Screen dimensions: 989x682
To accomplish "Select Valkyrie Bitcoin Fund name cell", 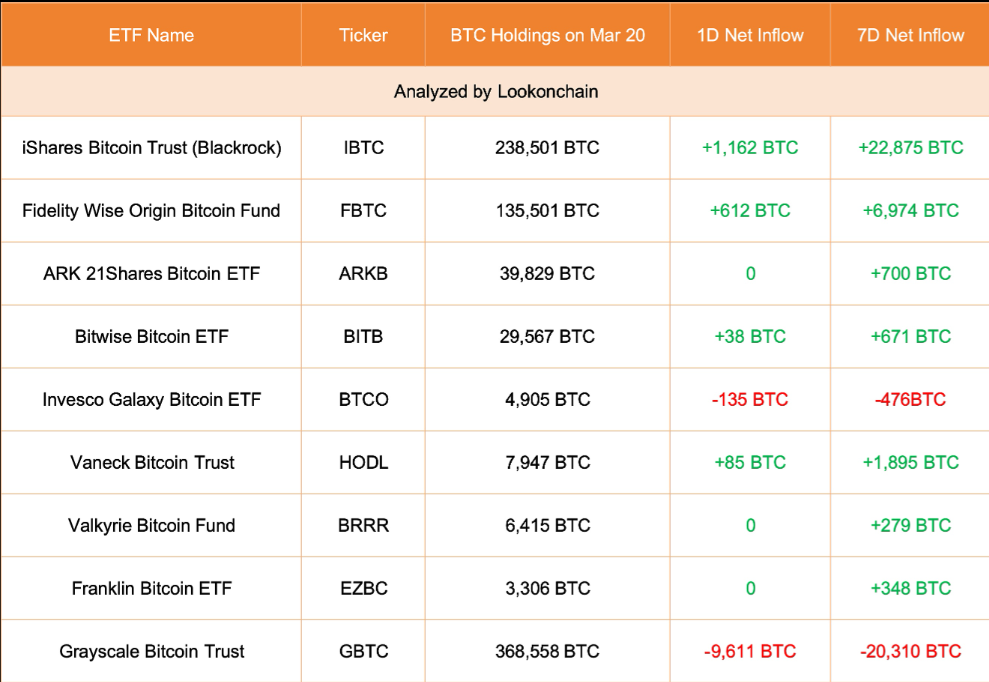I will pos(151,526).
